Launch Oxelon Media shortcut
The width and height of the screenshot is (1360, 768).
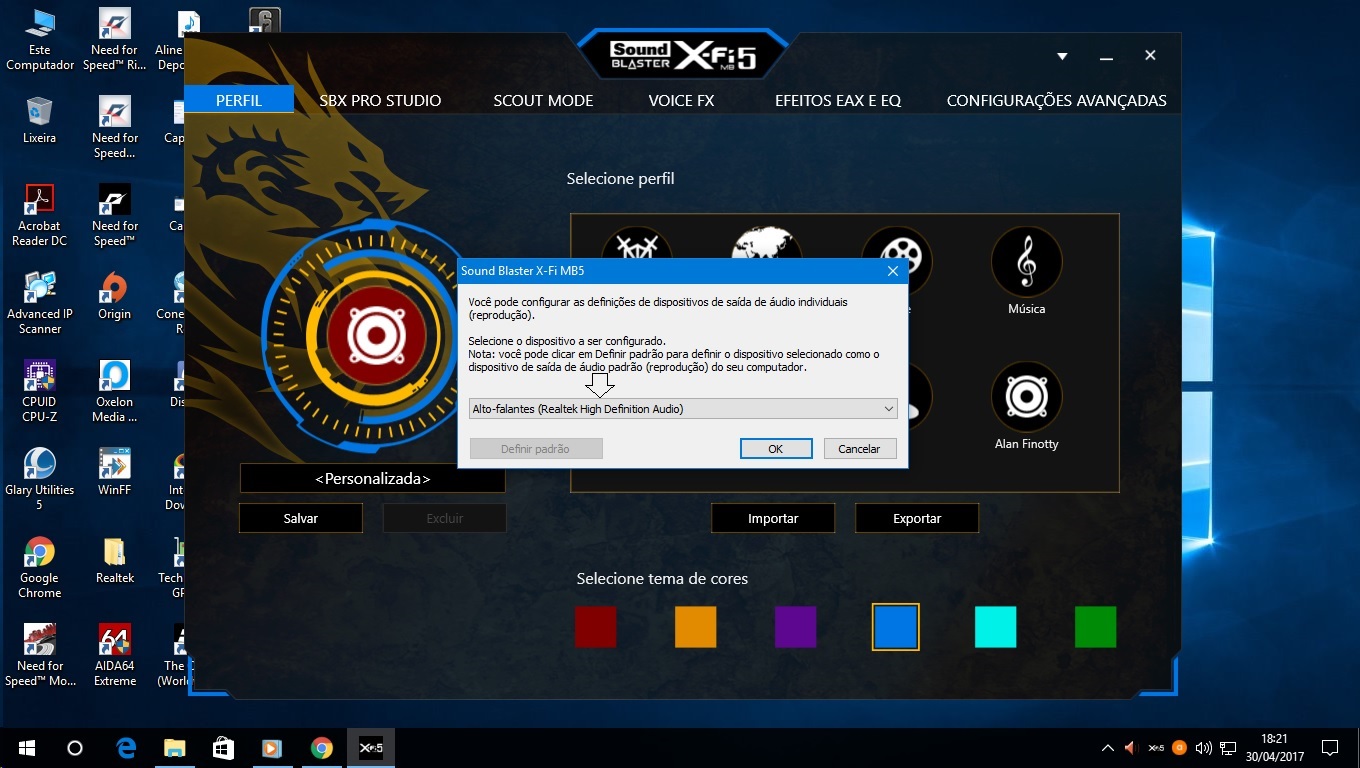115,392
